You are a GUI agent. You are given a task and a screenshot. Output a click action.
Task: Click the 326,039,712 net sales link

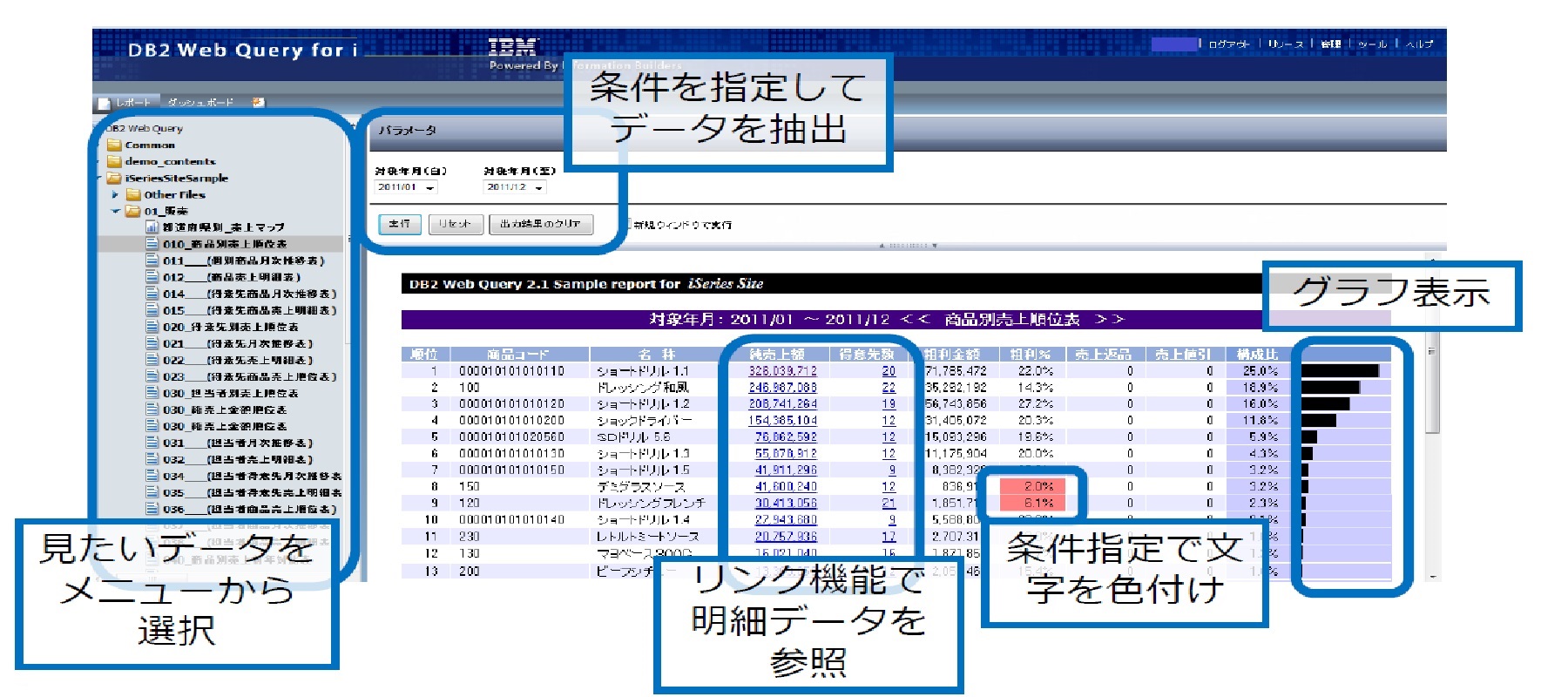tap(782, 371)
